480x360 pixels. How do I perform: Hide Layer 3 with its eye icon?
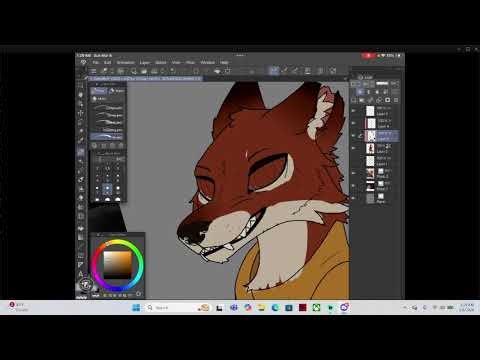[354, 136]
